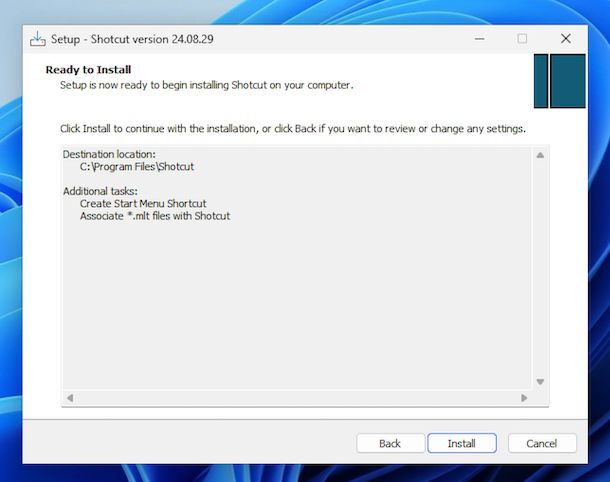Click the 'Ready to Install' heading
Screen dimensions: 610x482
click(x=88, y=70)
